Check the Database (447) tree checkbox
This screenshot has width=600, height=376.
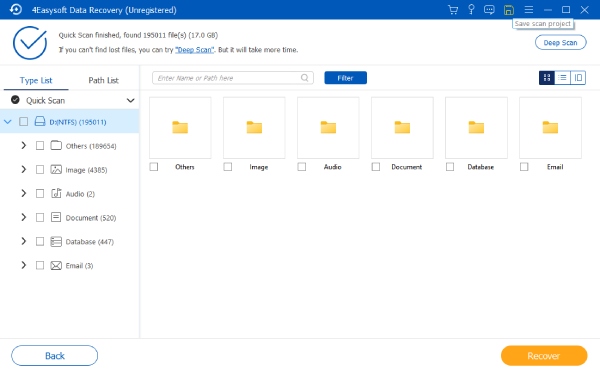pos(40,241)
